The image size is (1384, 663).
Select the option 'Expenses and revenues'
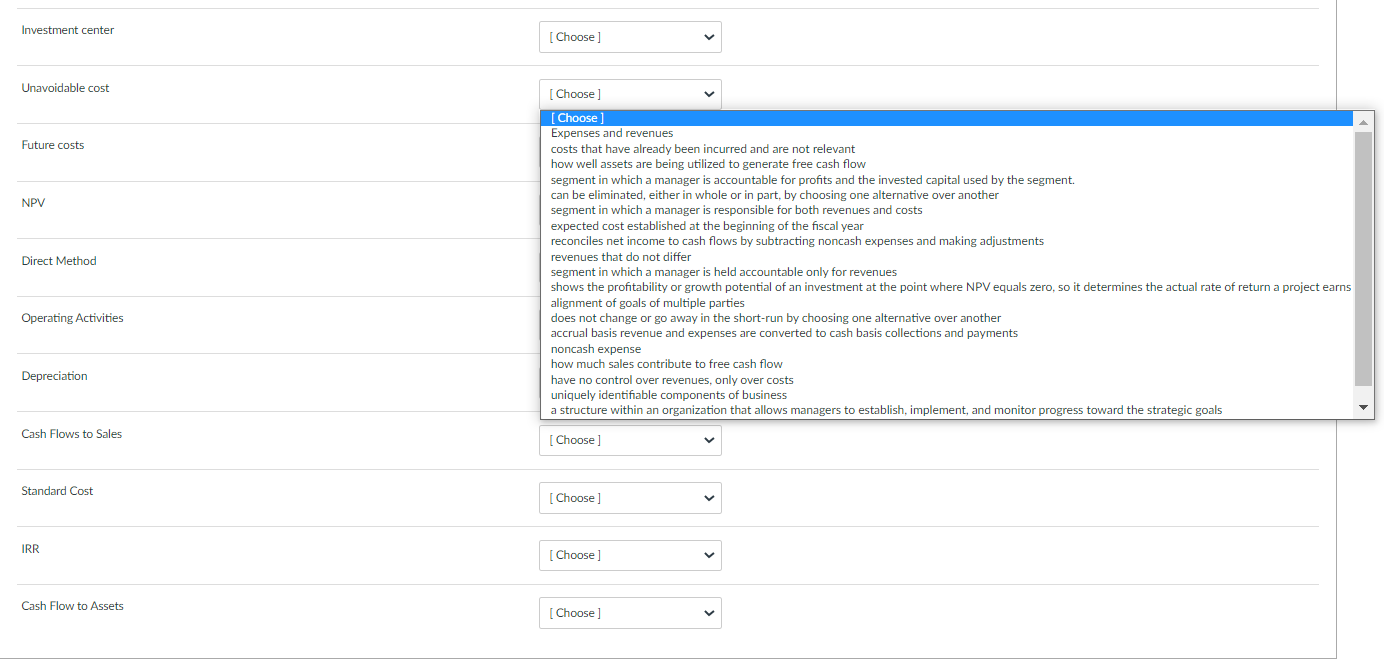pos(611,133)
